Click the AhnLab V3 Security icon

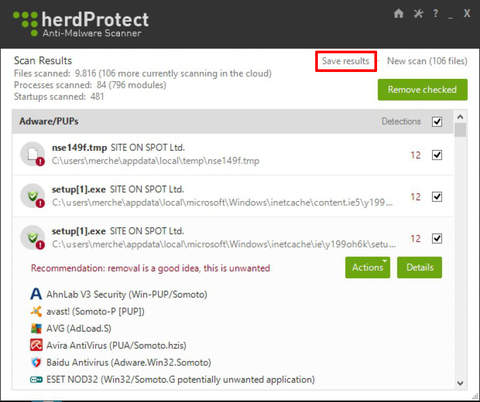pyautogui.click(x=36, y=294)
